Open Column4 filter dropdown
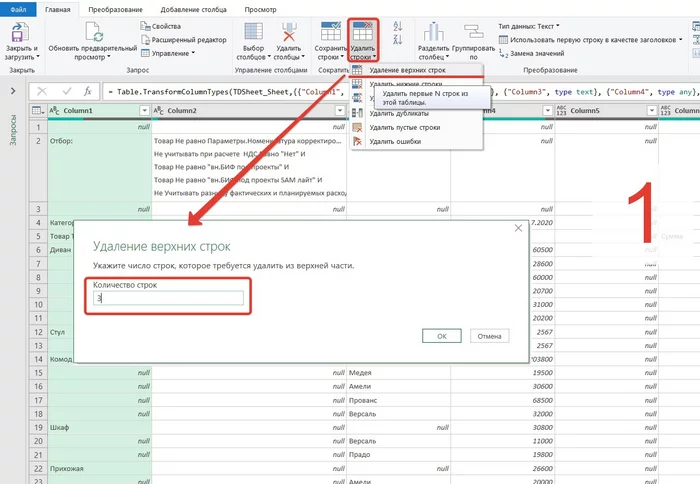The width and height of the screenshot is (700, 484). pos(547,110)
